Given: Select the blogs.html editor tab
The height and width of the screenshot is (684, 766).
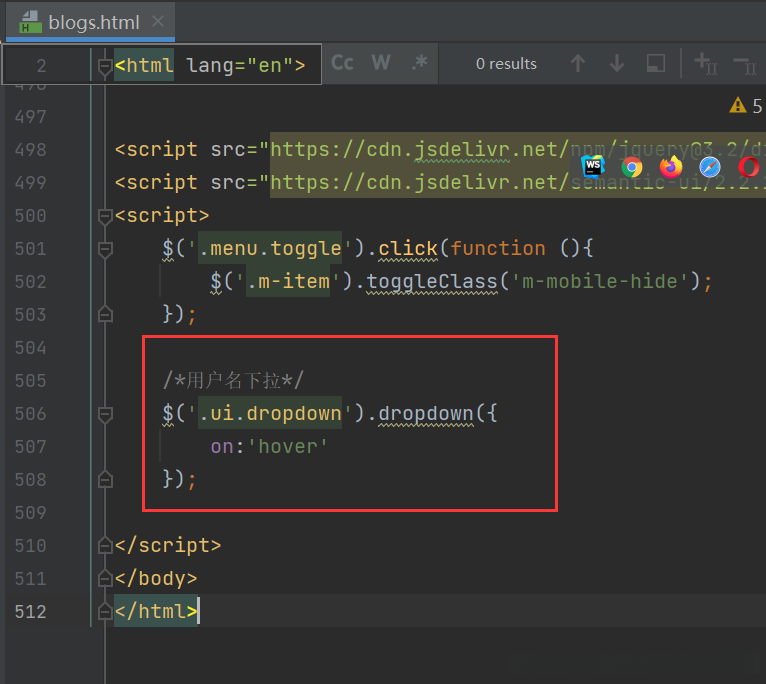Looking at the screenshot, I should click(92, 23).
